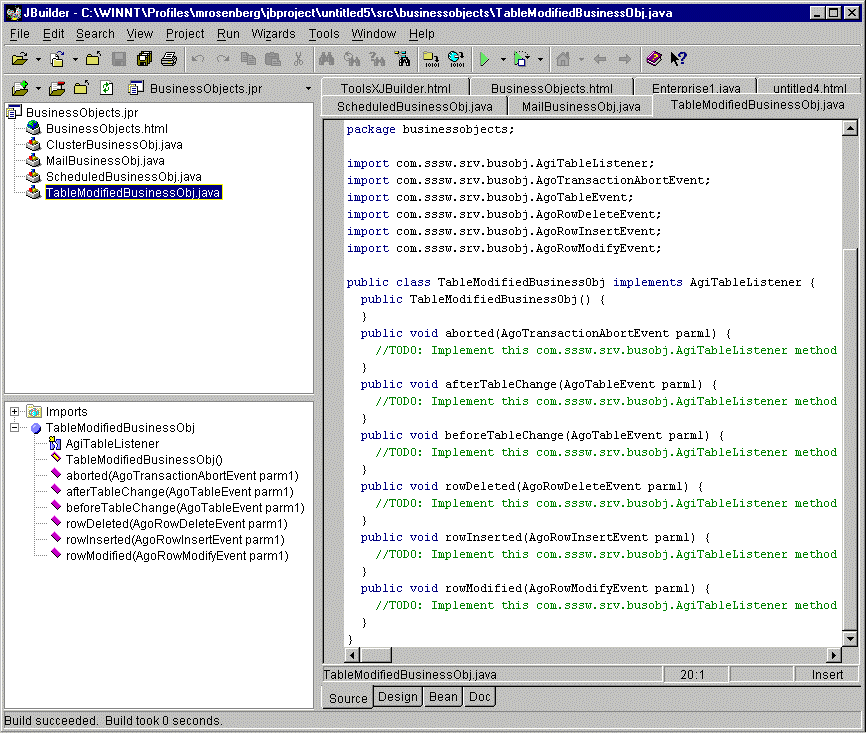The width and height of the screenshot is (866, 733).
Task: Select rowModified method in structure pane
Action: tap(177, 556)
